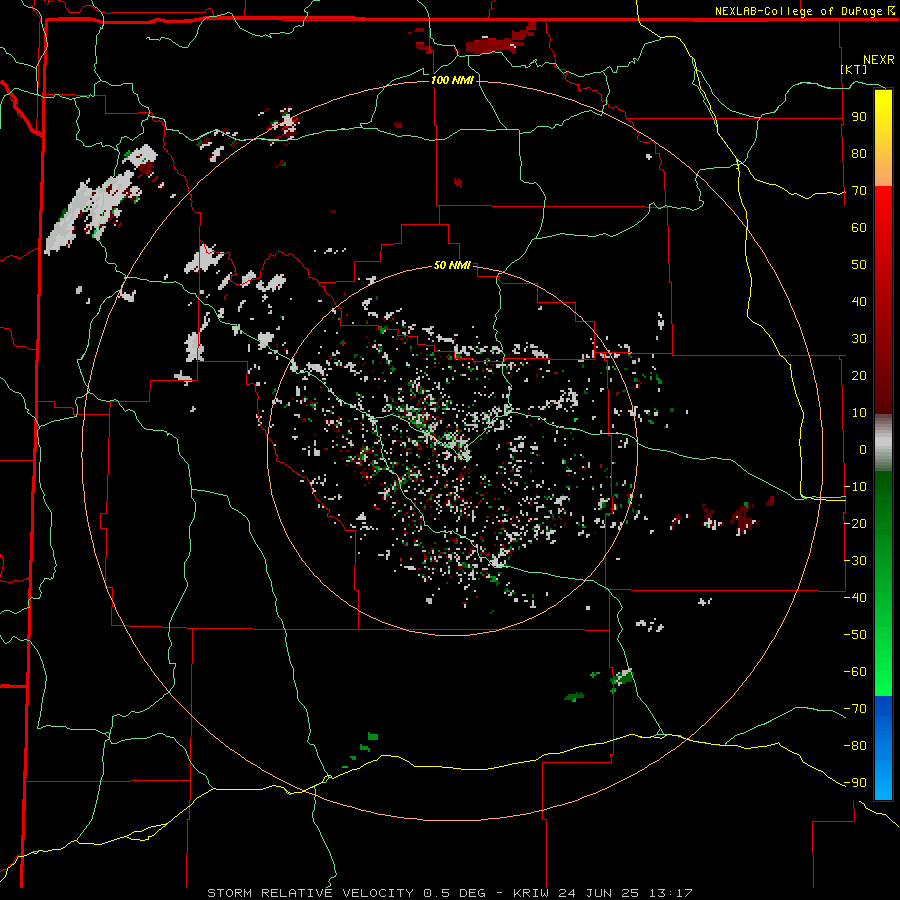The height and width of the screenshot is (900, 900).
Task: Click the -50 value on the velocity scale
Action: tap(855, 635)
